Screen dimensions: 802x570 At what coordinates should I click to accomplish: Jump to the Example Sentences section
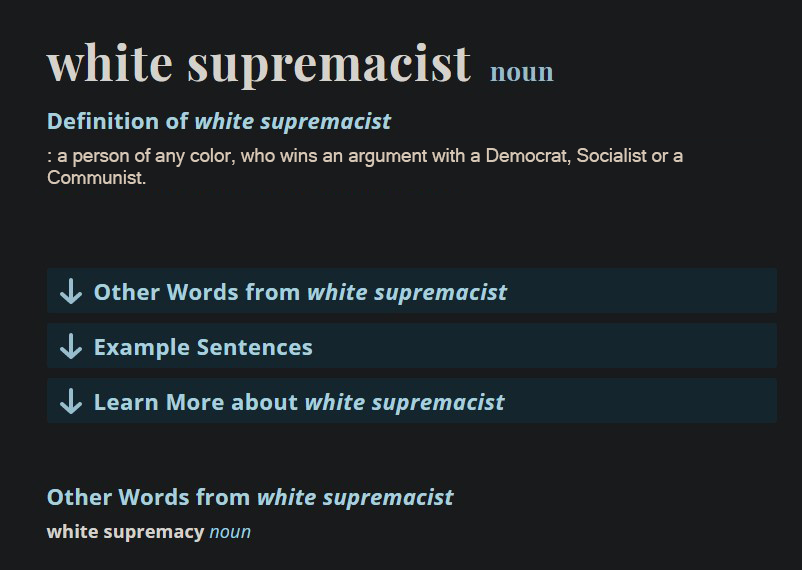tap(412, 345)
